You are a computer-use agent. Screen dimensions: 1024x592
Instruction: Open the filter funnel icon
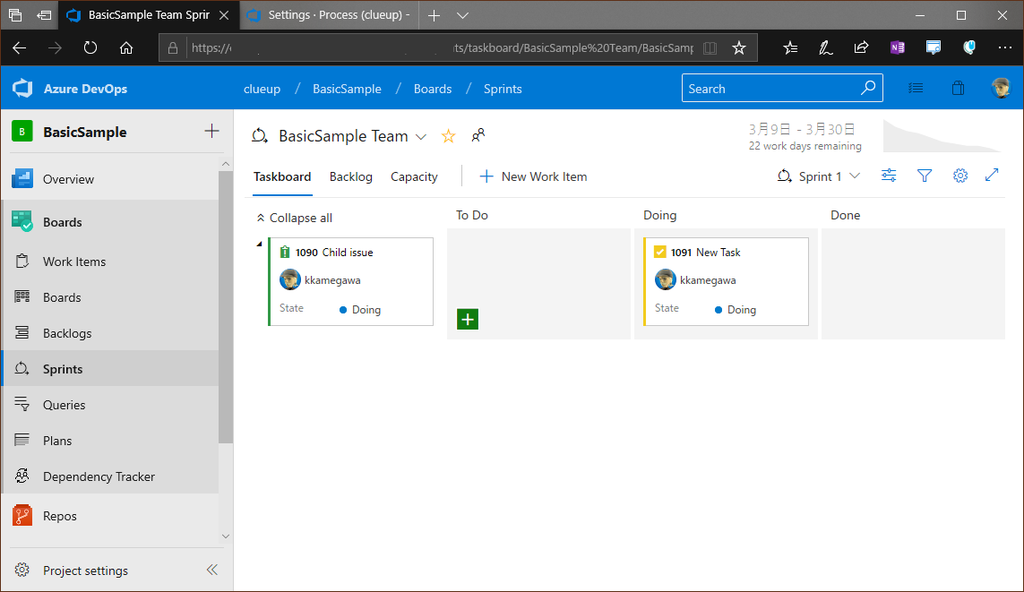click(x=924, y=175)
